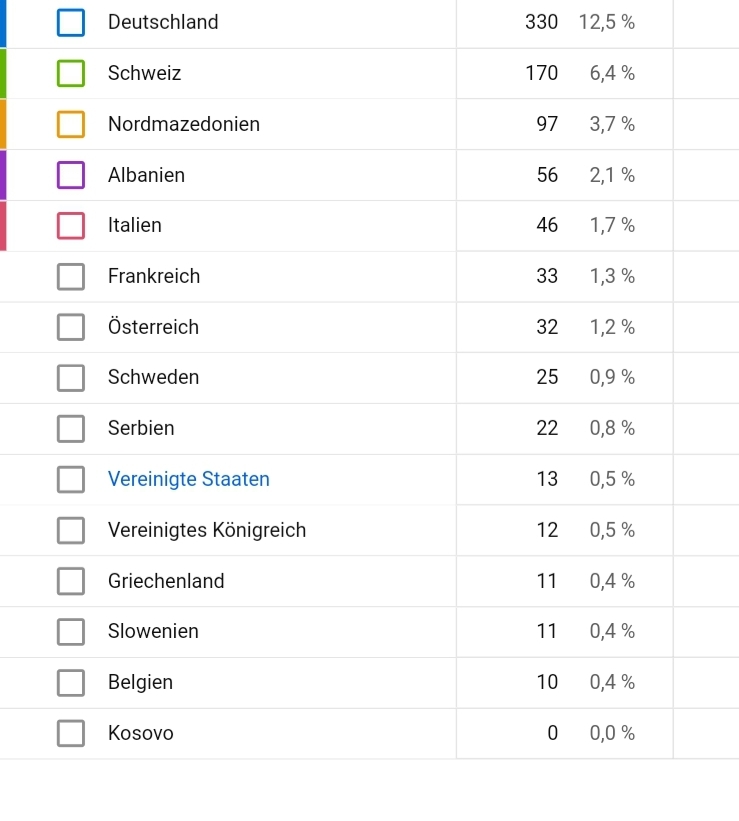The image size is (739, 821).
Task: Select the Griechenland checkbox
Action: point(71,581)
